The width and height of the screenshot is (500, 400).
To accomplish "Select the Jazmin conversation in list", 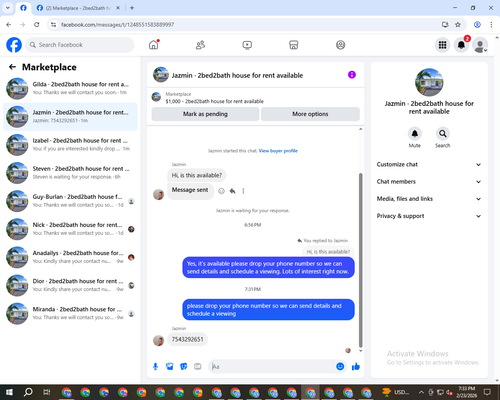I will point(70,117).
